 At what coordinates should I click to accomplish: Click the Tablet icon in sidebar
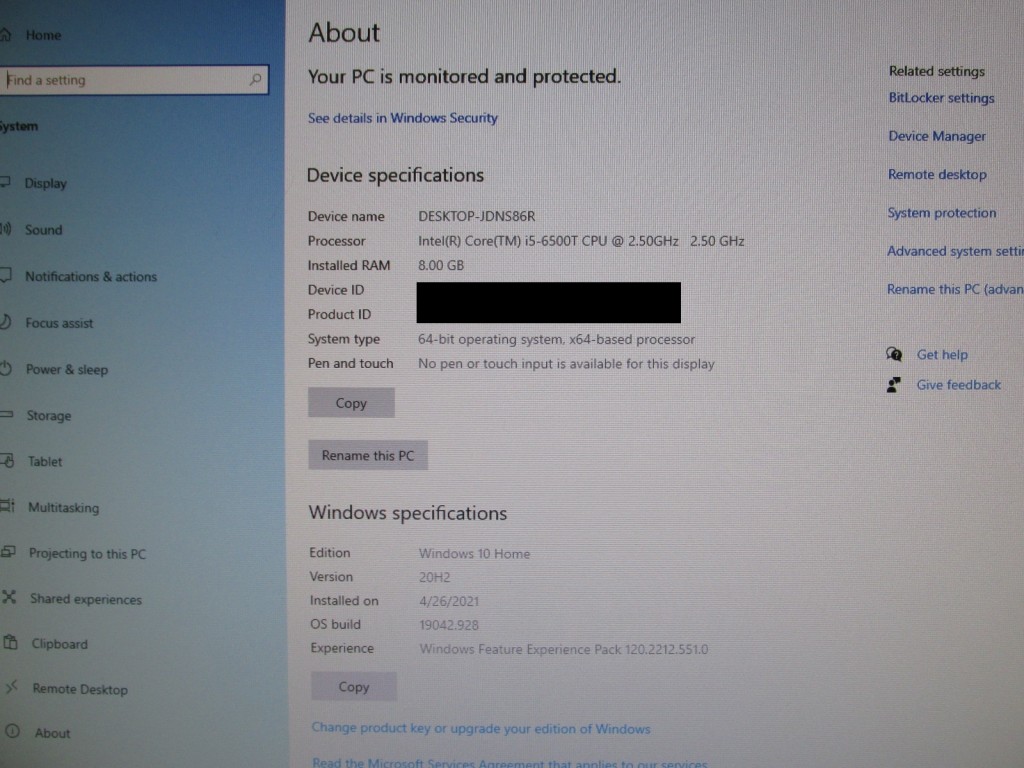[x=7, y=460]
